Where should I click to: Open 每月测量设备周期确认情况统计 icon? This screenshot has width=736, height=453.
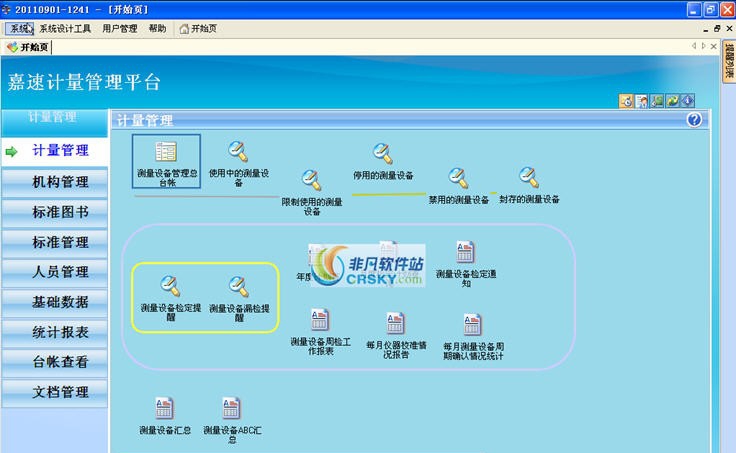472,325
